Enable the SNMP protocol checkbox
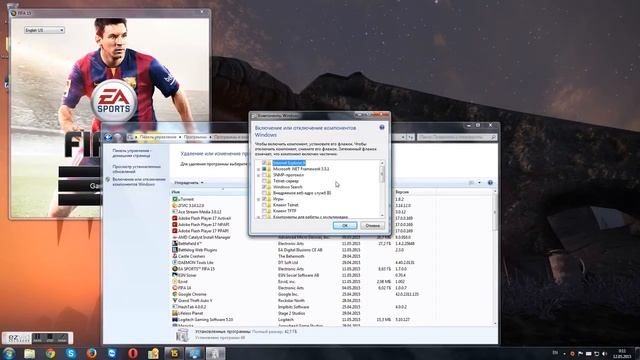Screen dimensions: 640x360 [x=264, y=175]
